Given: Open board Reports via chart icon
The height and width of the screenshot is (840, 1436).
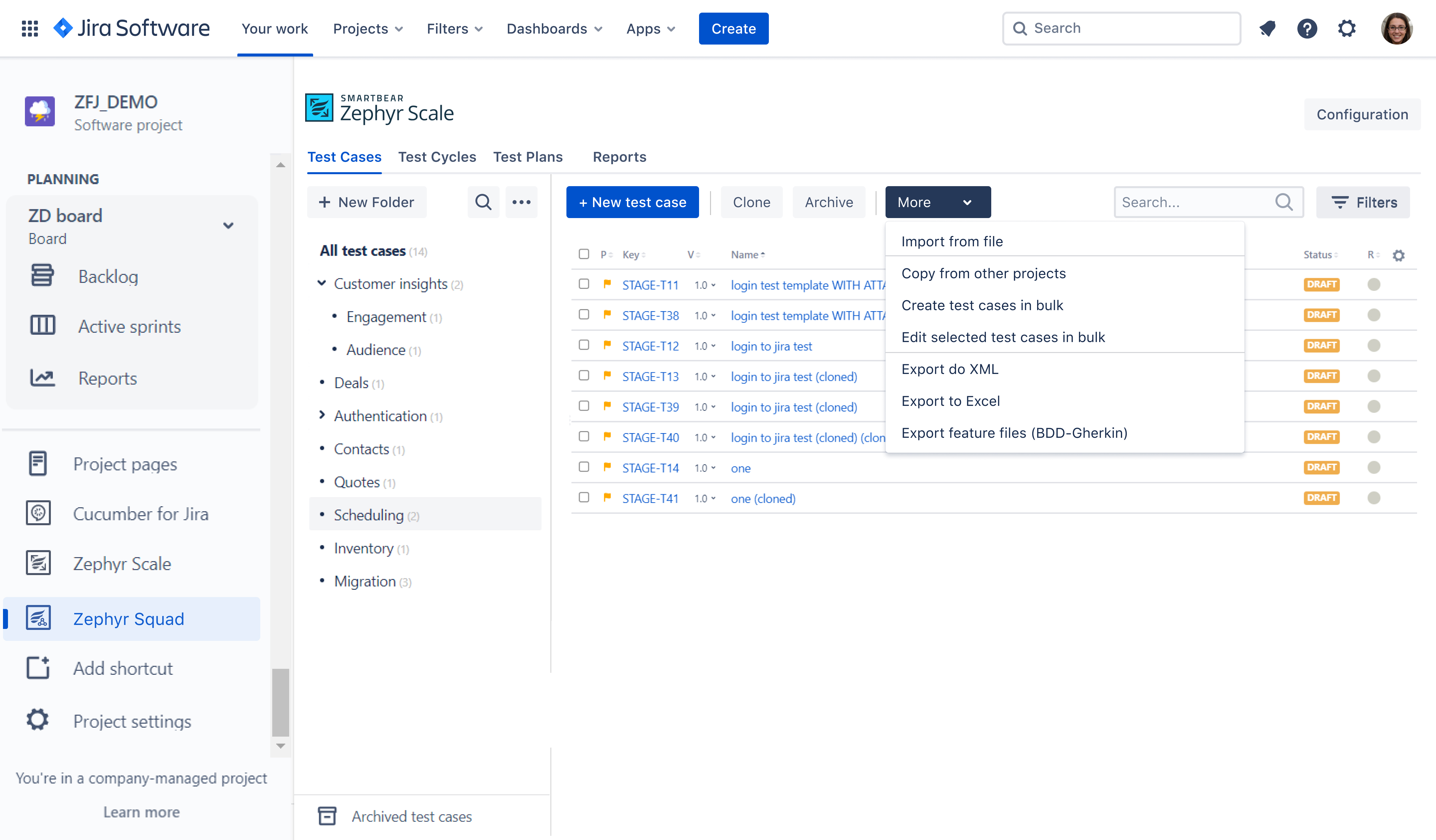Looking at the screenshot, I should (42, 378).
